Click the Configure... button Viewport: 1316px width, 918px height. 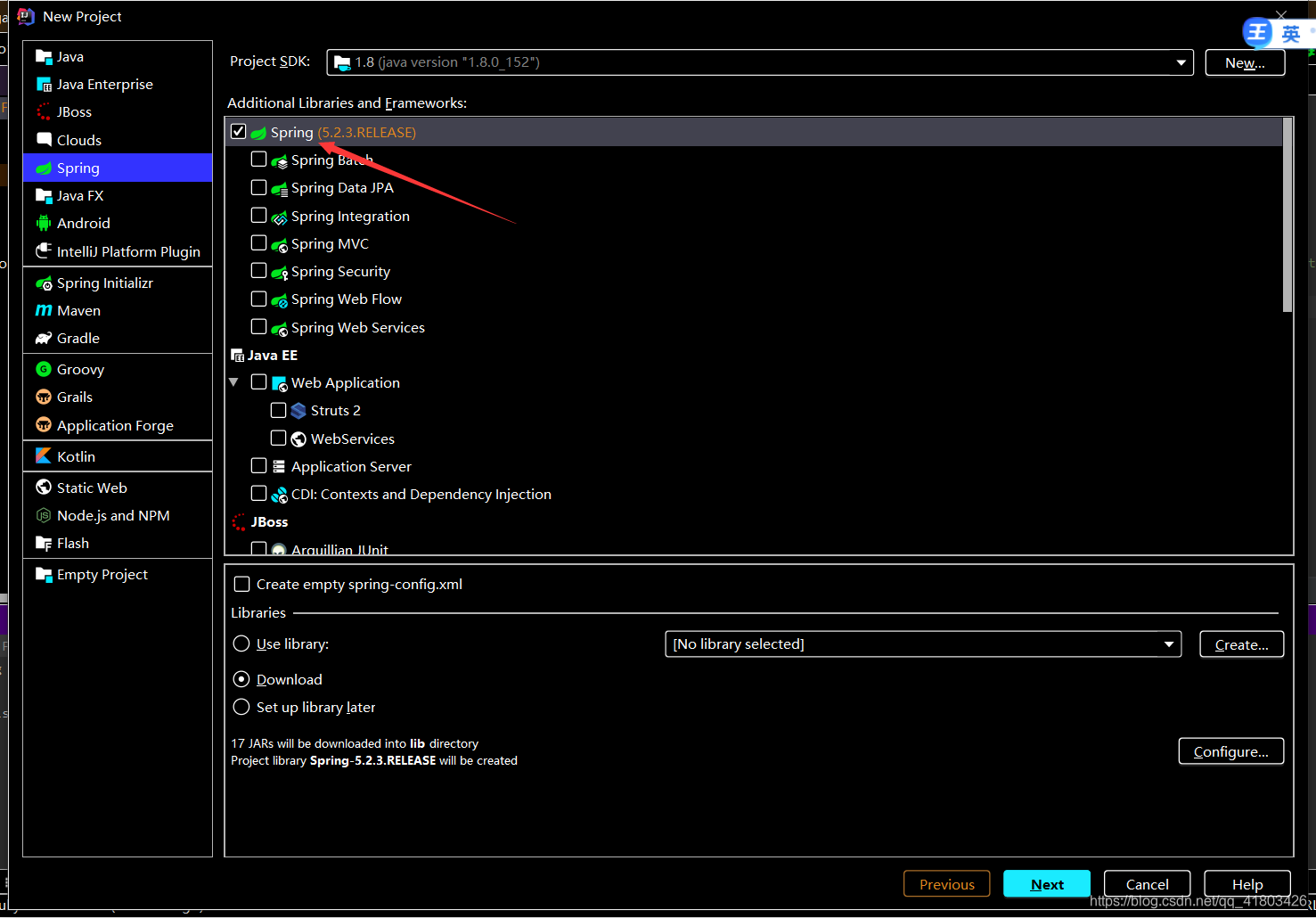(1230, 751)
